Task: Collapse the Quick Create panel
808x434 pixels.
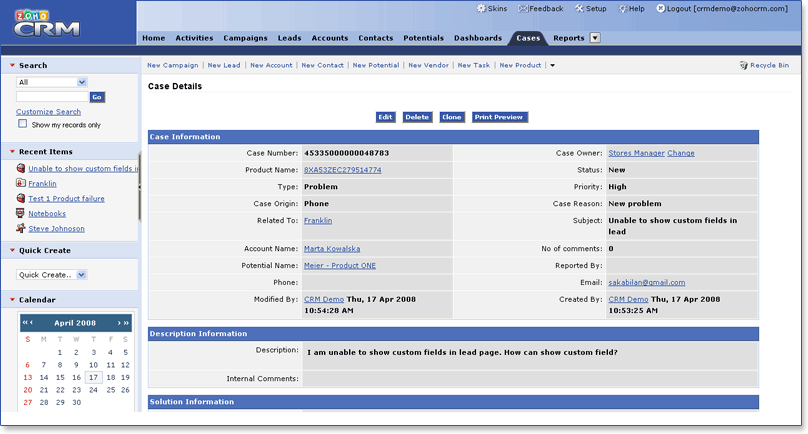Action: pos(12,250)
